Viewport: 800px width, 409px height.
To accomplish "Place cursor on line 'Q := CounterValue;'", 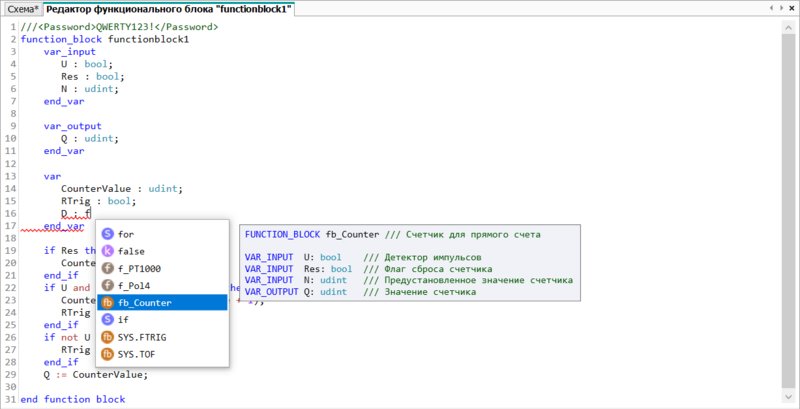I will tap(95, 375).
